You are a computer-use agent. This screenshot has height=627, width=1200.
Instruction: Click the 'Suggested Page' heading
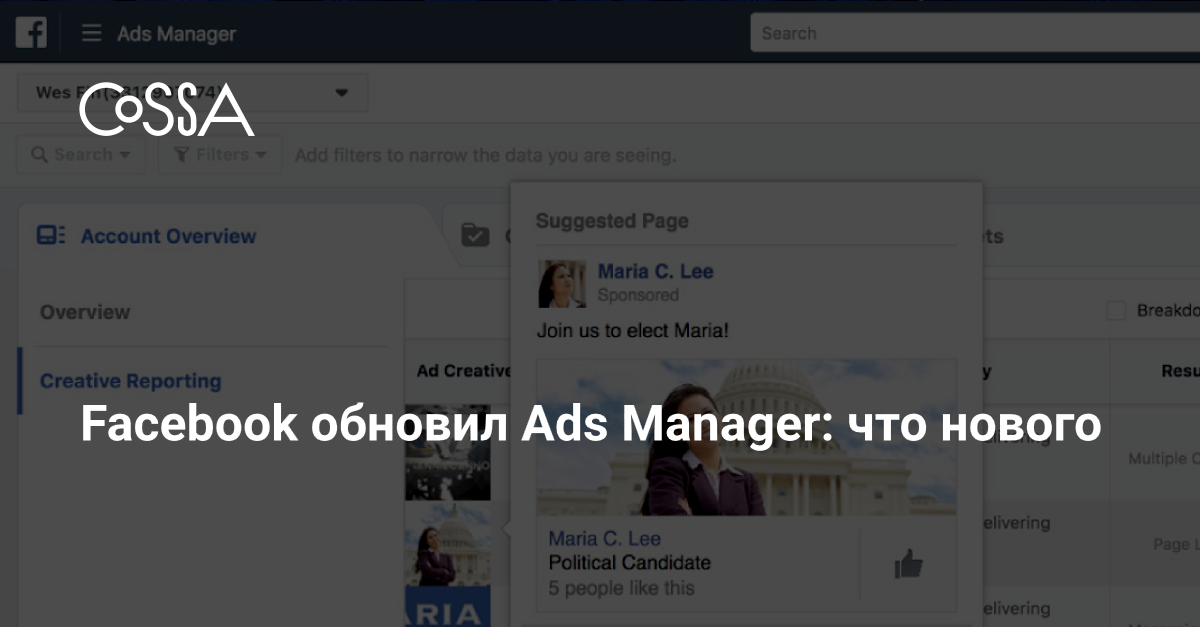point(612,221)
